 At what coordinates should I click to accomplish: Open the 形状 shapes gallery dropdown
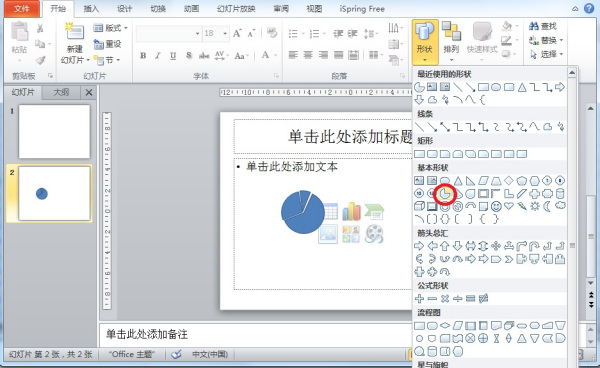point(425,42)
